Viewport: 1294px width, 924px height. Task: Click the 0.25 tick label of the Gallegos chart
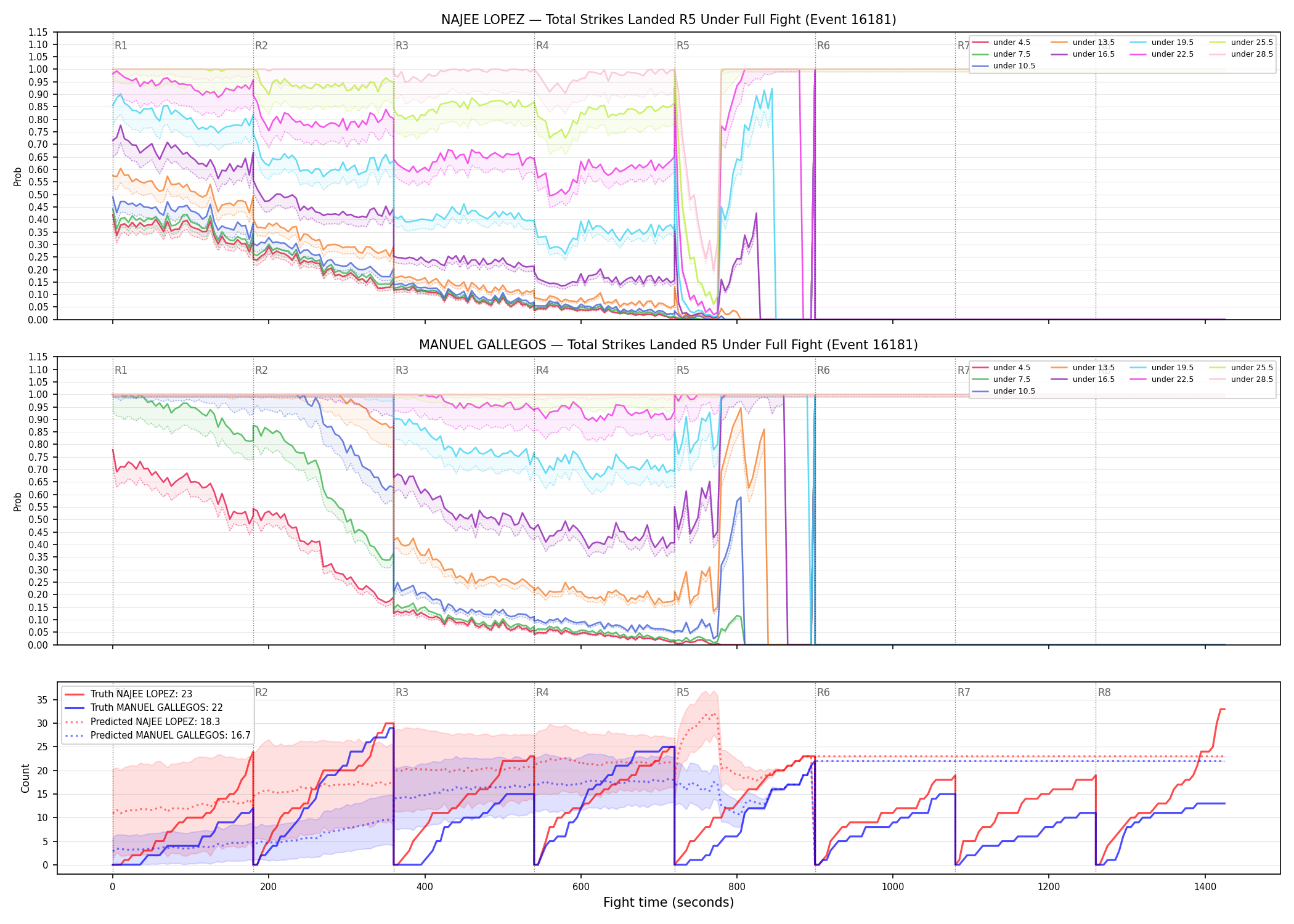point(38,583)
